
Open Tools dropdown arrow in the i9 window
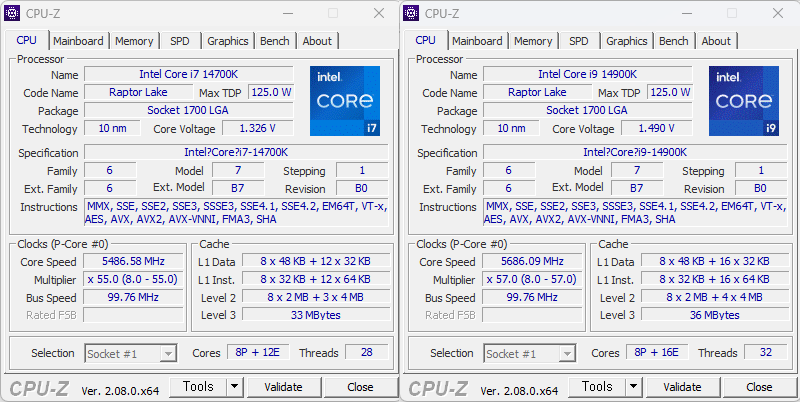click(x=633, y=387)
